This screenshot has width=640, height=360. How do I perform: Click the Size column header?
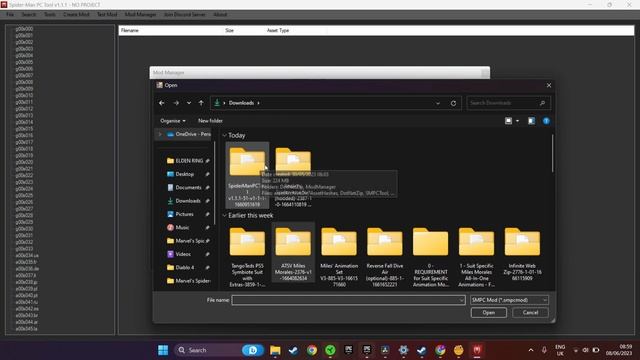[x=229, y=31]
